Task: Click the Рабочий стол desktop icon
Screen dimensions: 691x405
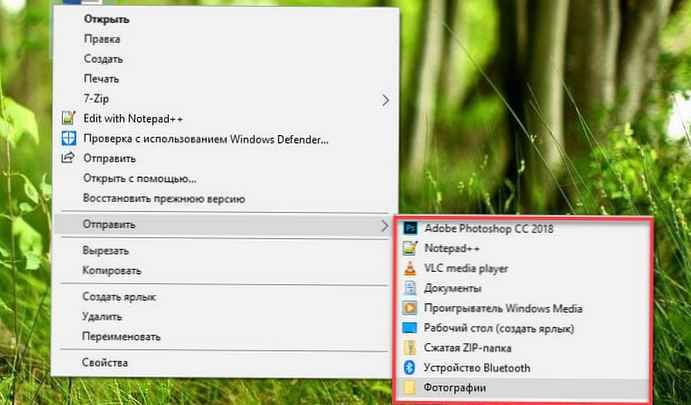Action: tap(410, 328)
